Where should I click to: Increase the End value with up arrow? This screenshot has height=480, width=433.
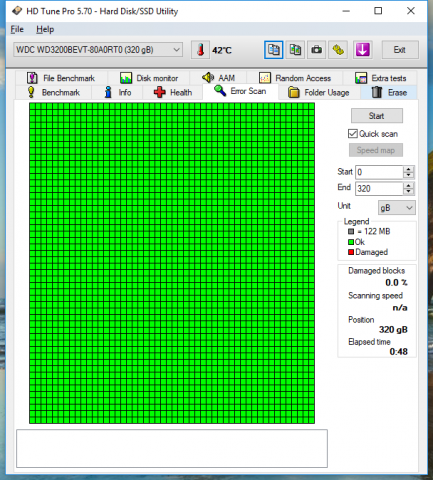(x=408, y=185)
